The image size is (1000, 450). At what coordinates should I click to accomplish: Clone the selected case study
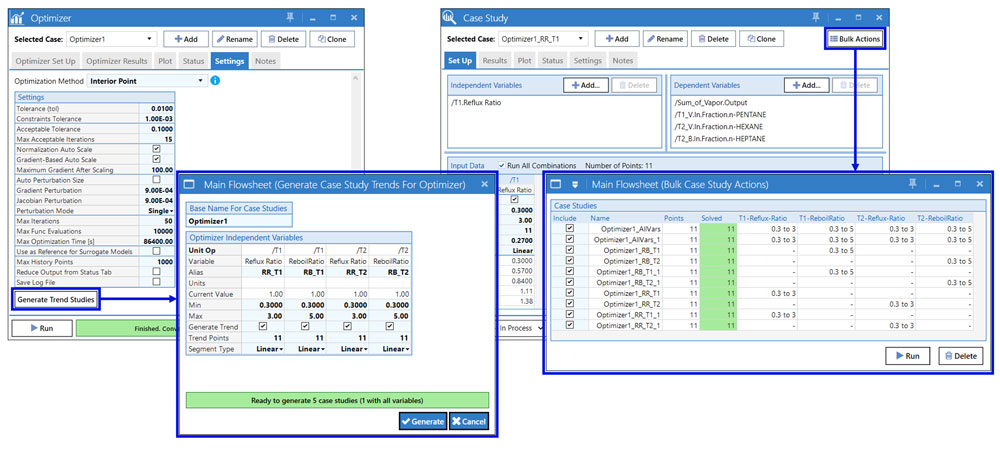[761, 39]
